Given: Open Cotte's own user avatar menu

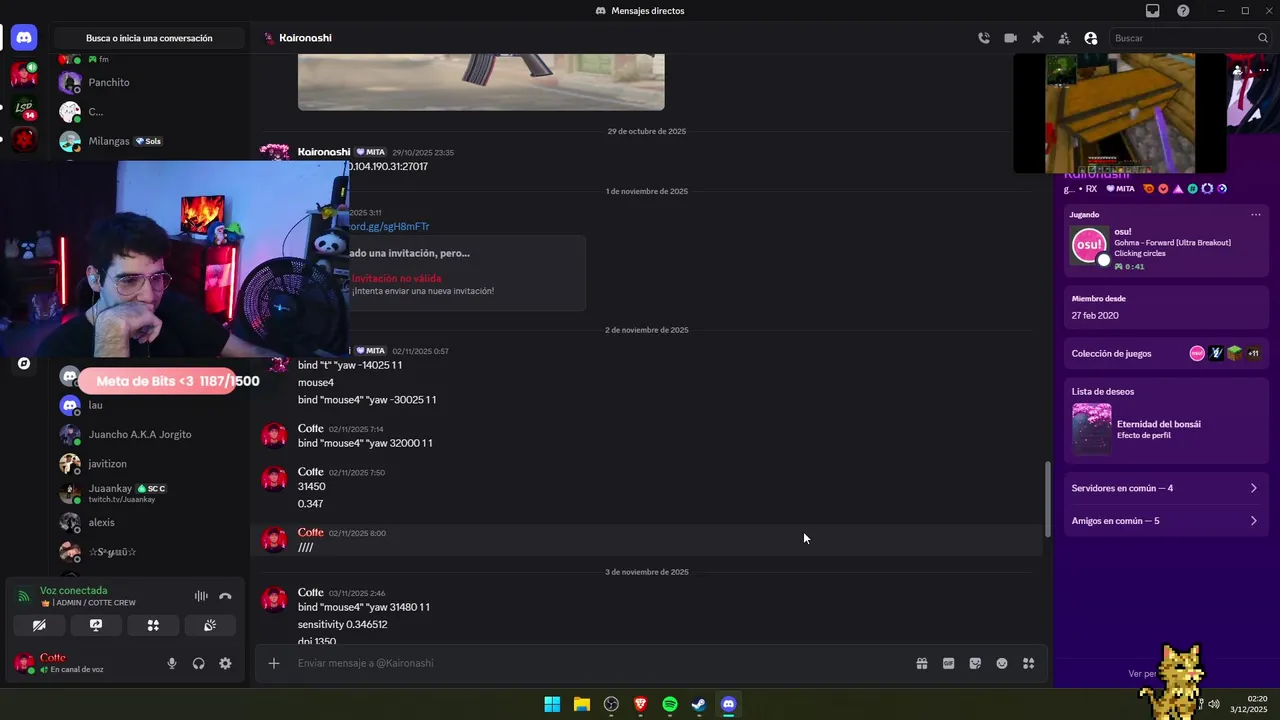Looking at the screenshot, I should point(24,662).
